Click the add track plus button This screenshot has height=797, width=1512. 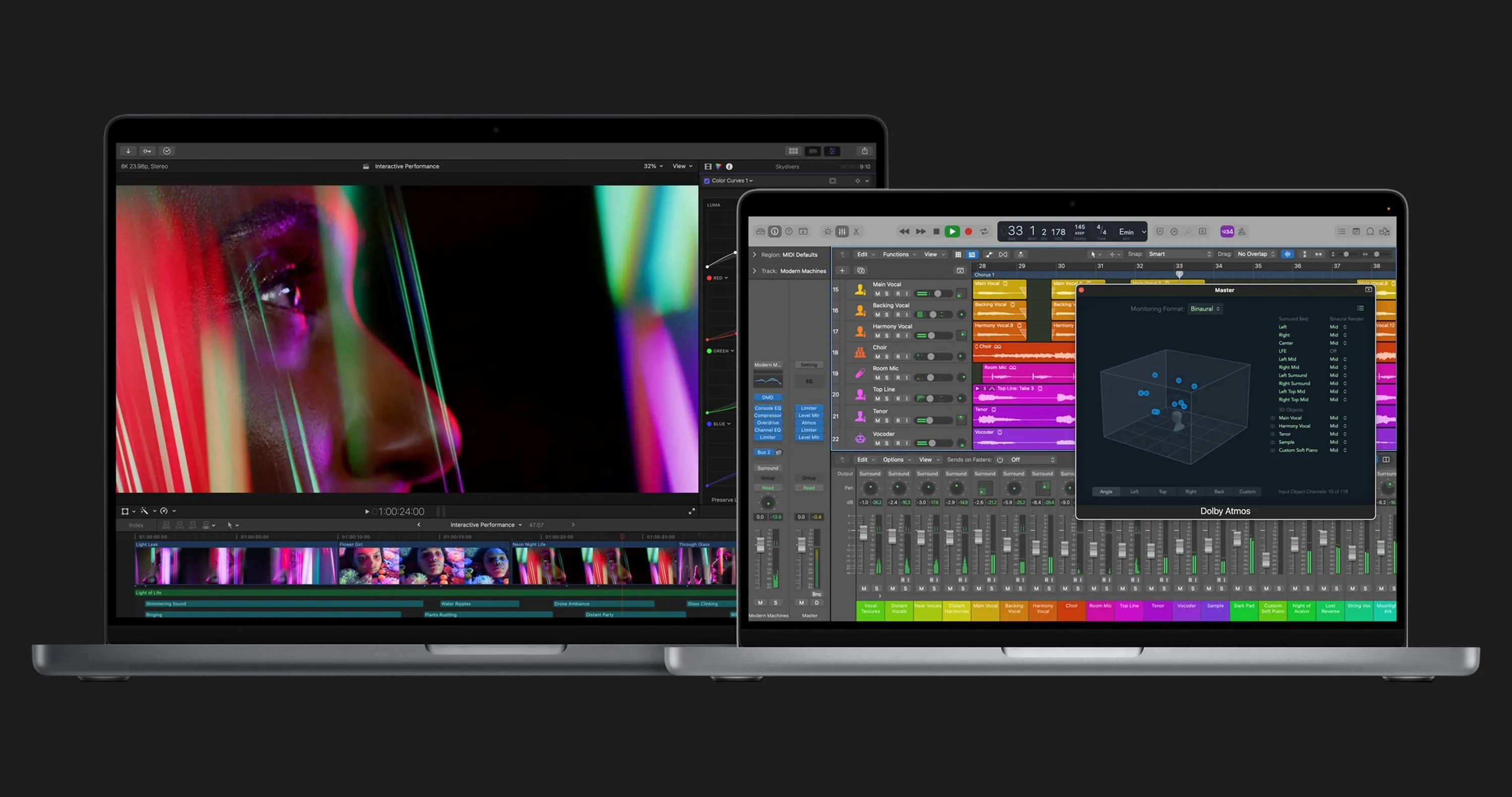(x=842, y=271)
